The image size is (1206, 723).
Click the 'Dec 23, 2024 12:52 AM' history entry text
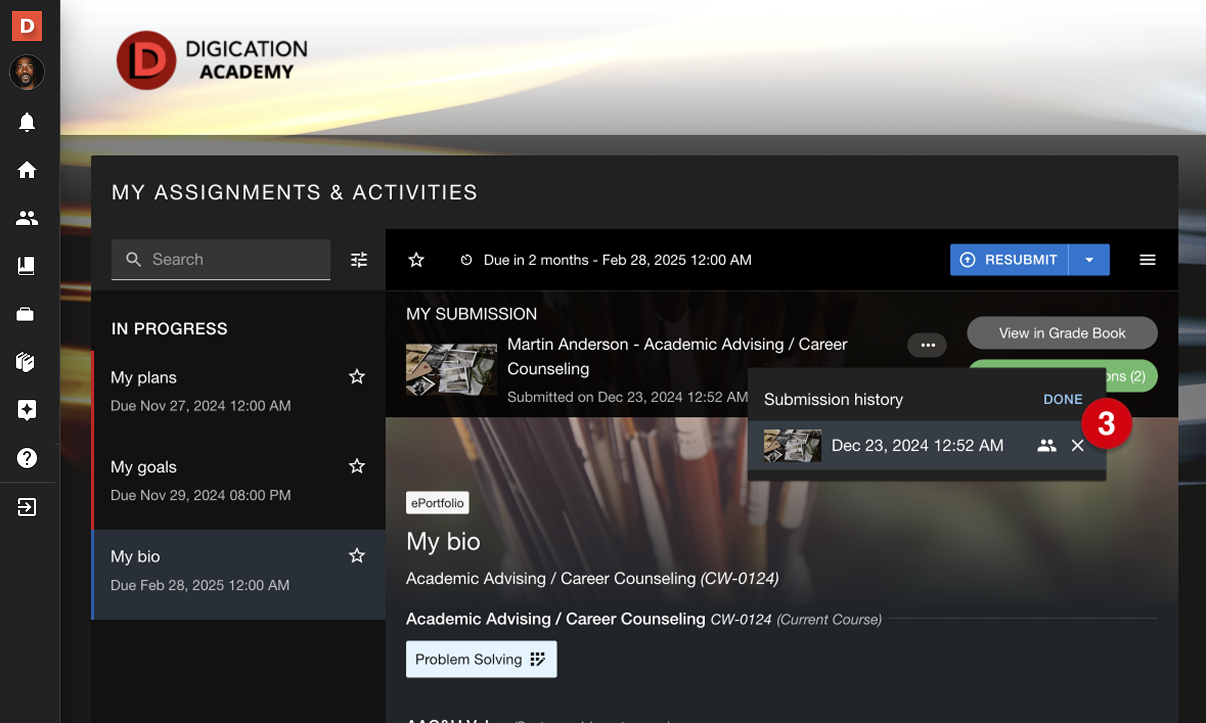[x=917, y=446]
